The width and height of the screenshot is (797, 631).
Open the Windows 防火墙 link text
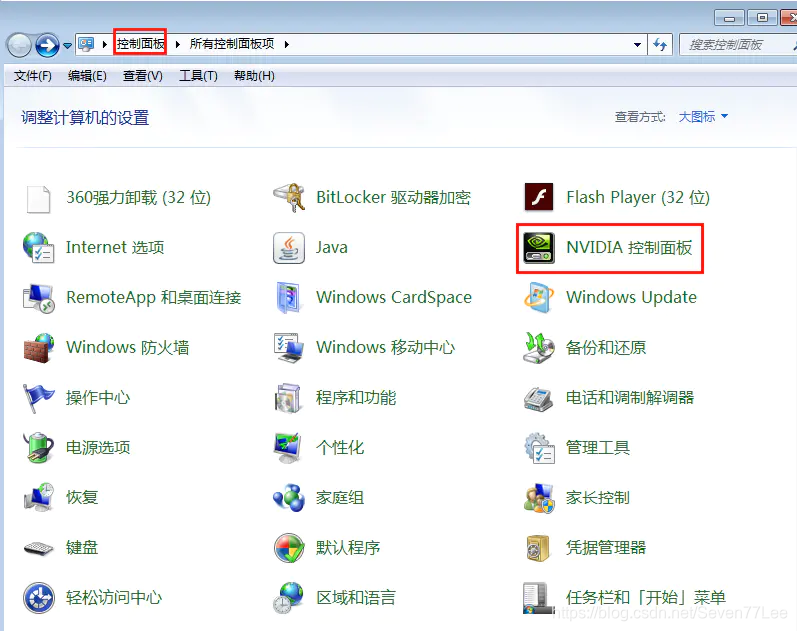tap(128, 348)
